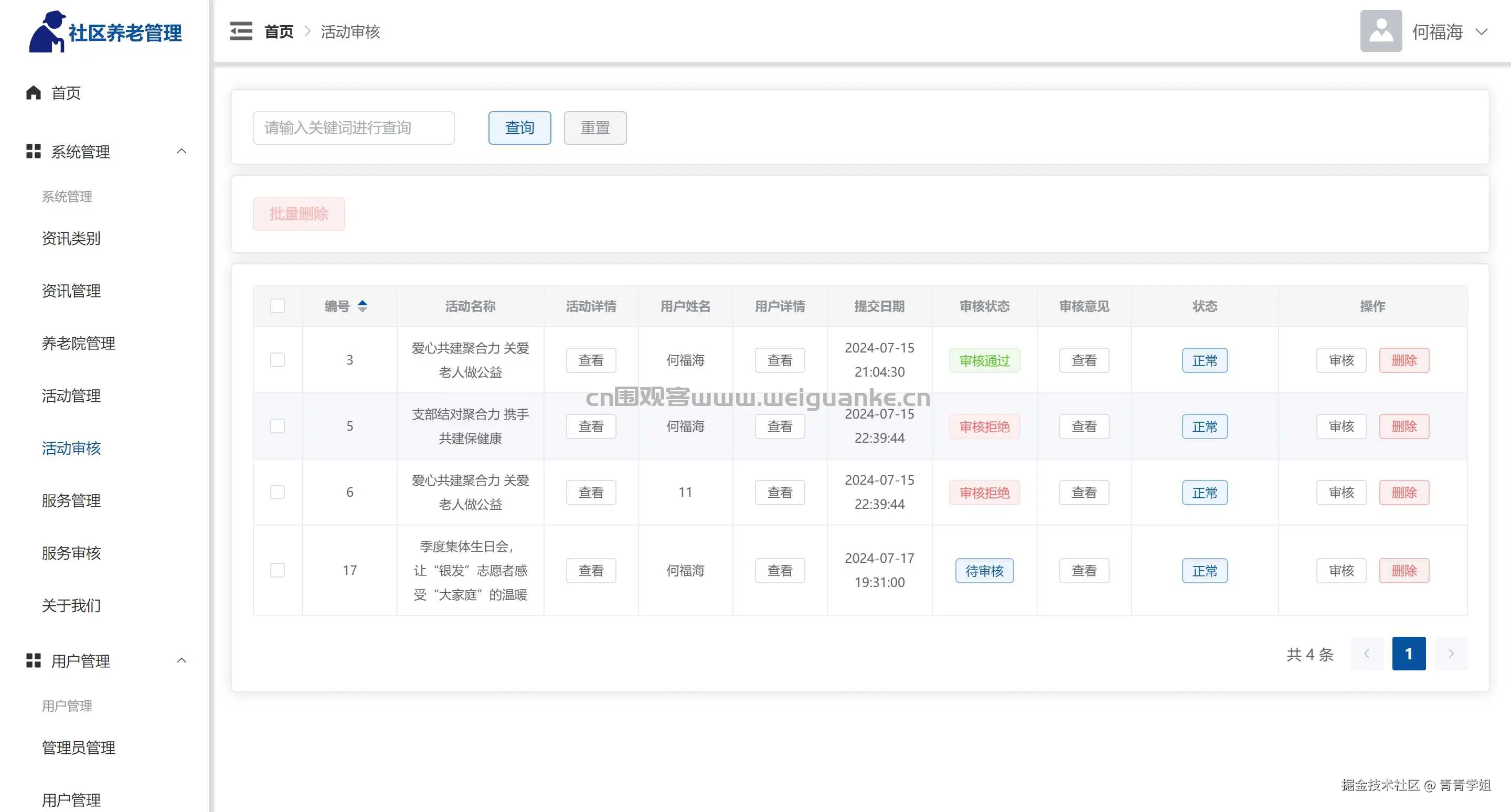
Task: Click the 用户管理 grid icon
Action: (x=34, y=661)
